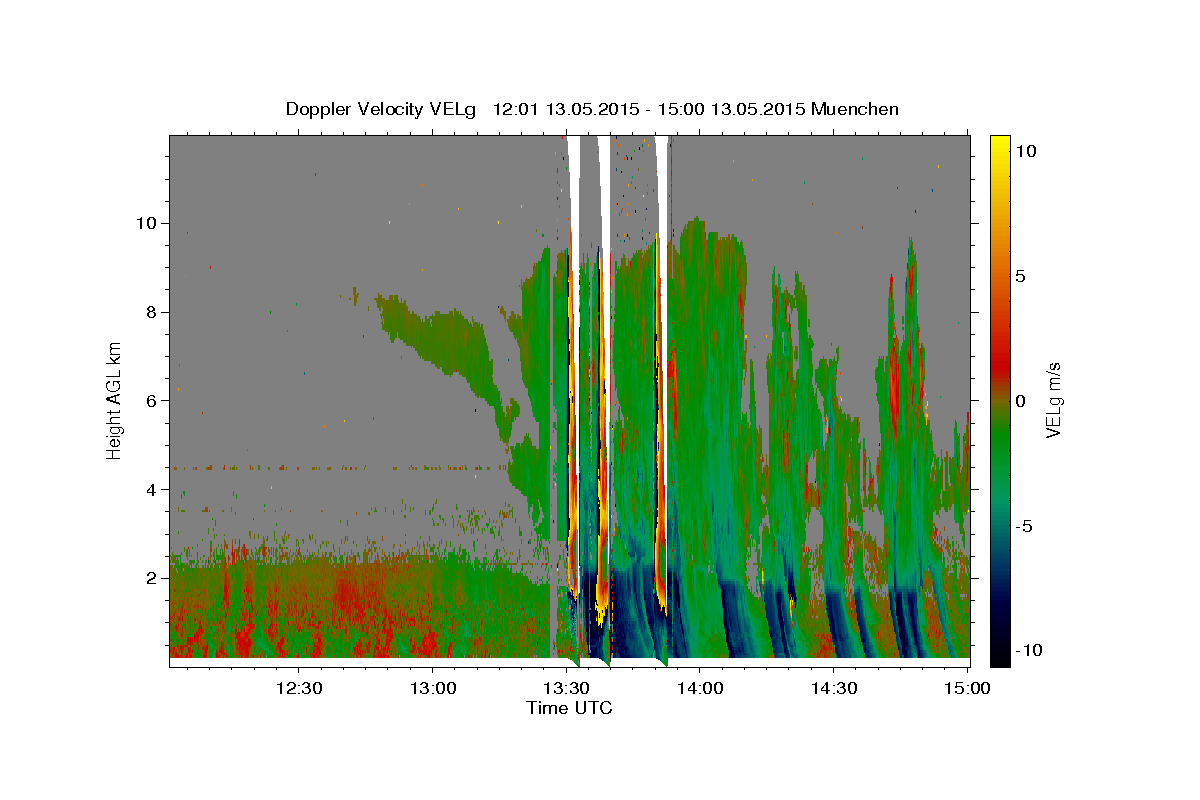
Task: Click the '13:00' time tick label
Action: [x=433, y=688]
